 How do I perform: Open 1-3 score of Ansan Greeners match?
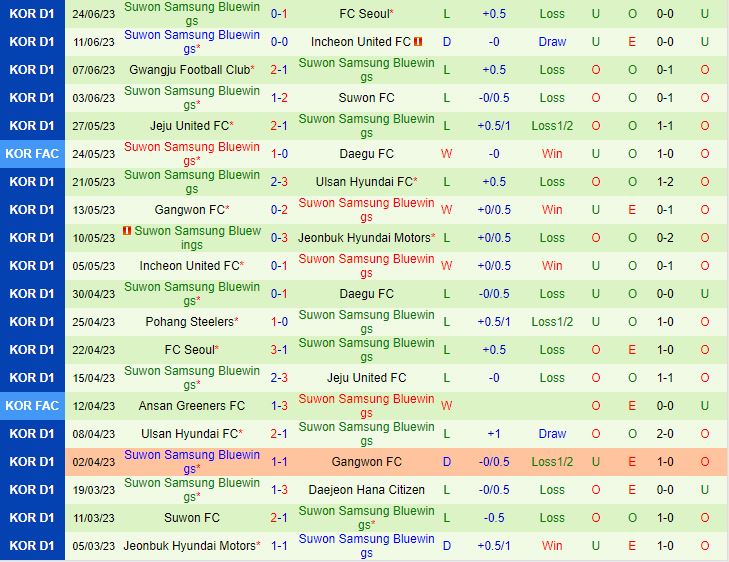point(279,405)
